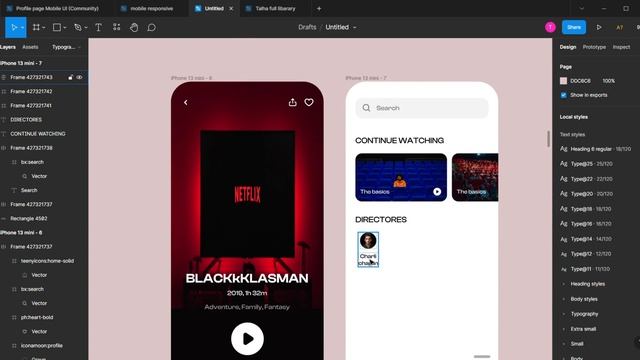Click the lock icon on Frame 427321743
Viewport: 640px width, 360px height.
(x=70, y=77)
